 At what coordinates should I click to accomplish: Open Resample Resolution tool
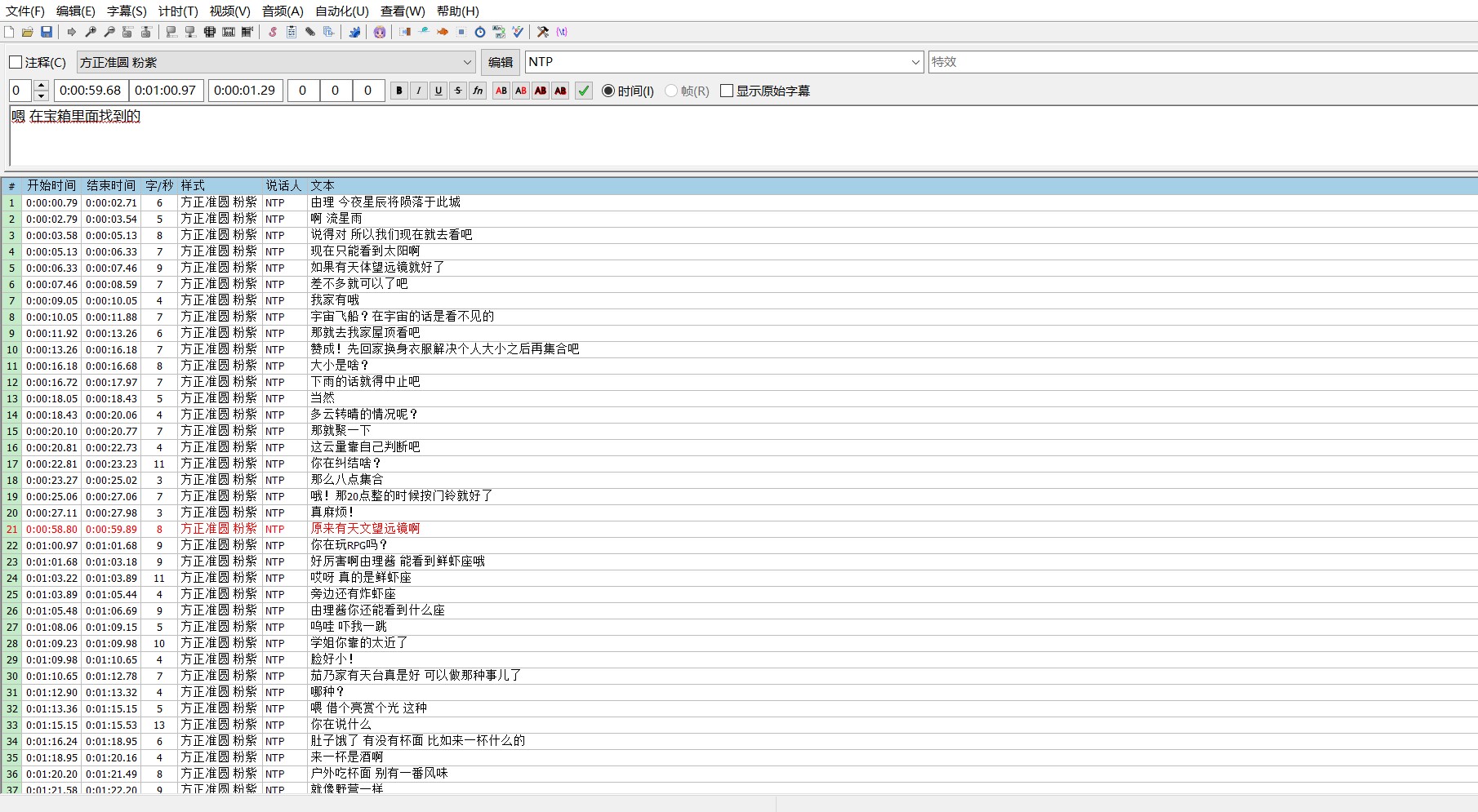click(461, 32)
